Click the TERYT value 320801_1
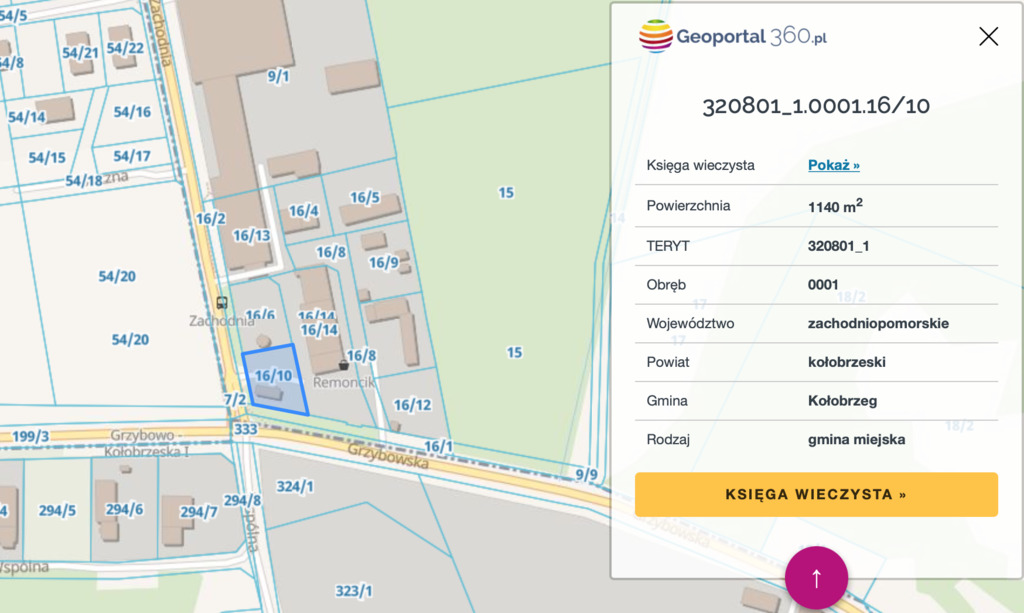Image resolution: width=1024 pixels, height=613 pixels. 839,246
